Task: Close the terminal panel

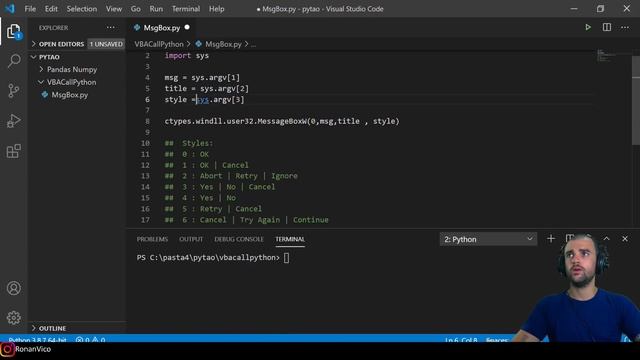Action: [625, 239]
